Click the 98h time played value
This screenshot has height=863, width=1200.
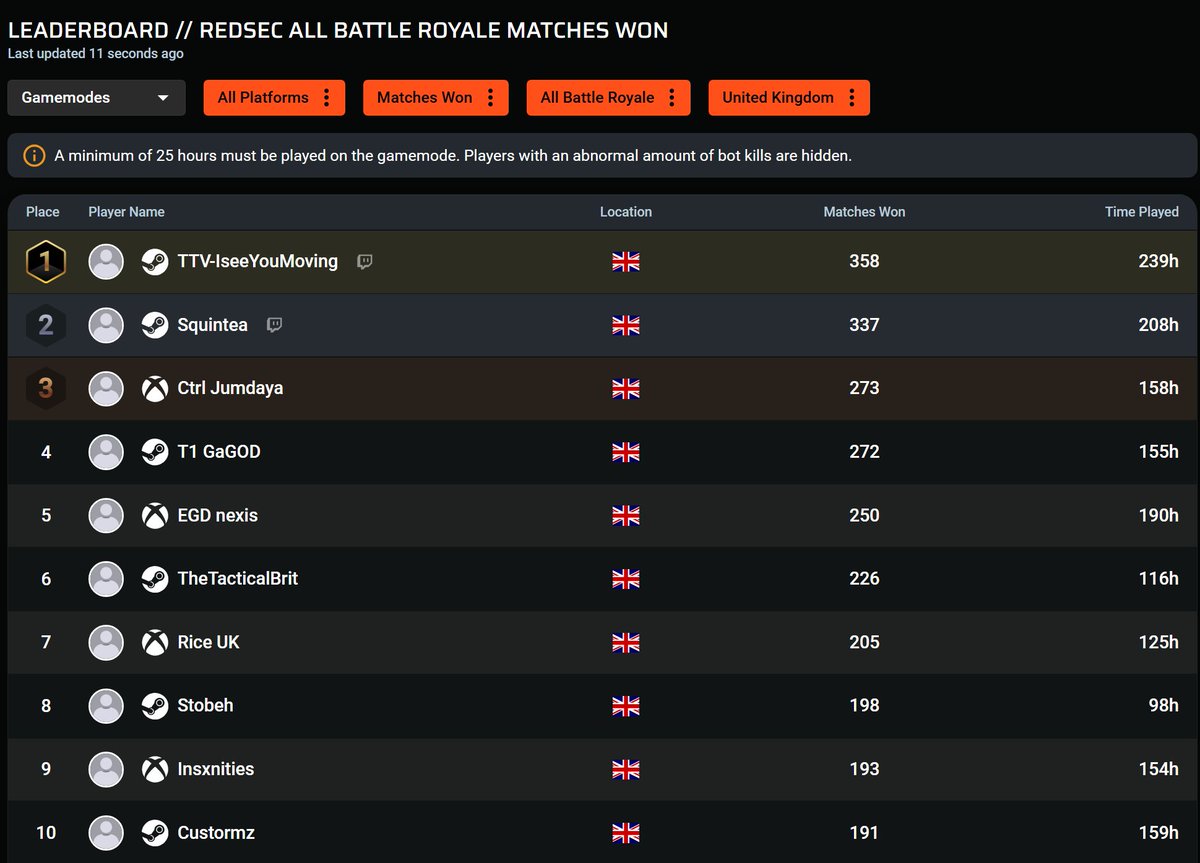pyautogui.click(x=1164, y=705)
